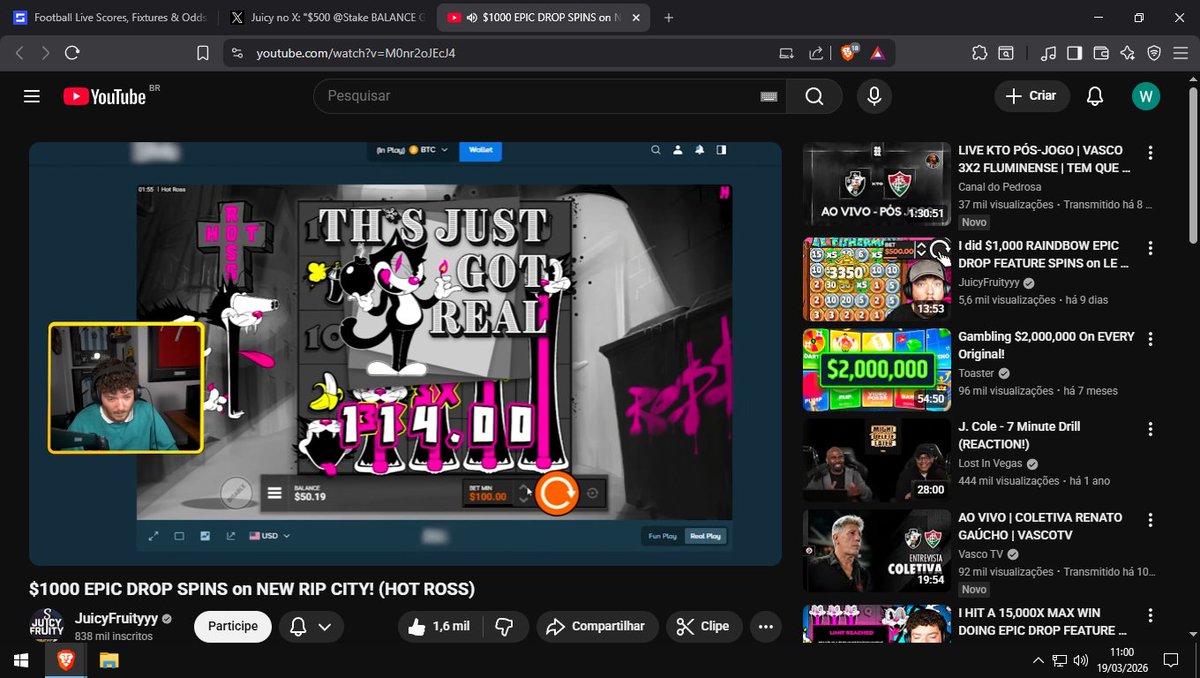Open options for LIVE KTO PÓS-JOGO video

pos(1150,153)
